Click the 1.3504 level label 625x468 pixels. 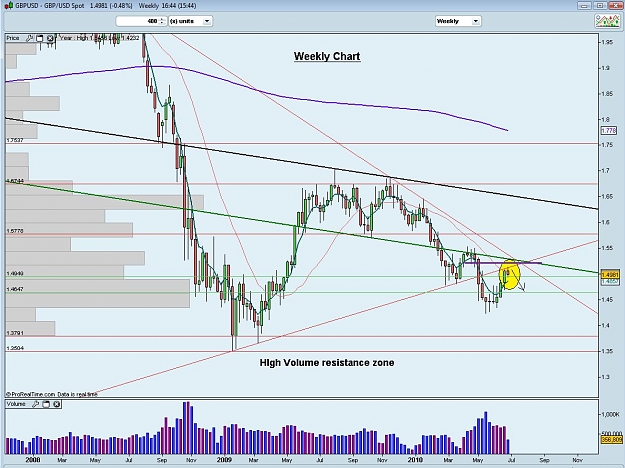coord(15,348)
